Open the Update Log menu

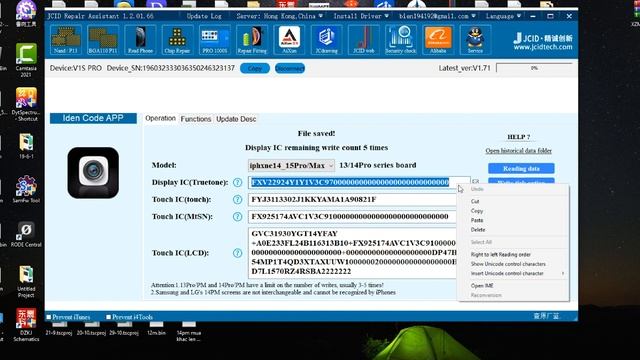204,16
